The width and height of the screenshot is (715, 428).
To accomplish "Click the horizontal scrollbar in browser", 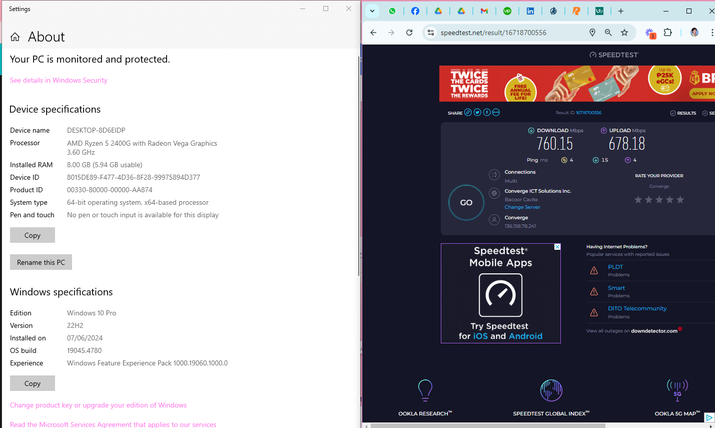I will (488, 426).
